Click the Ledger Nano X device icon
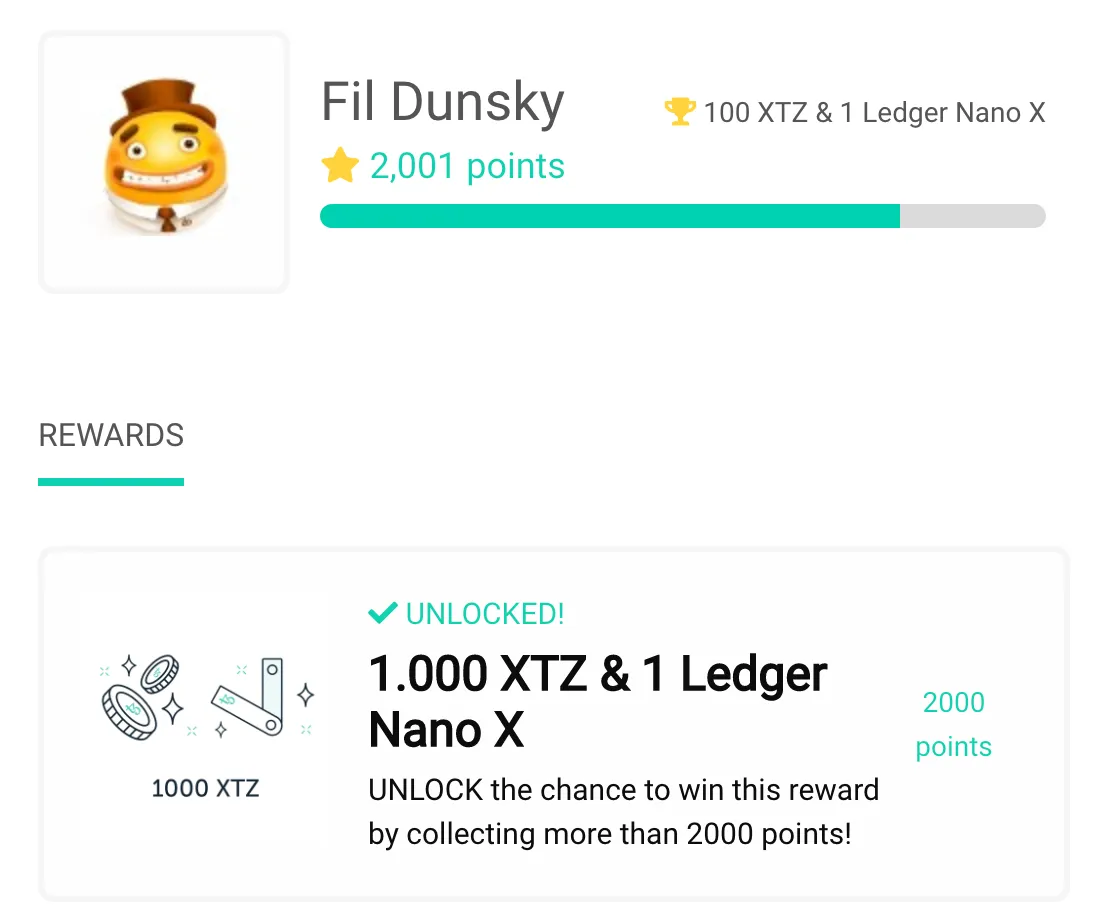 point(247,696)
